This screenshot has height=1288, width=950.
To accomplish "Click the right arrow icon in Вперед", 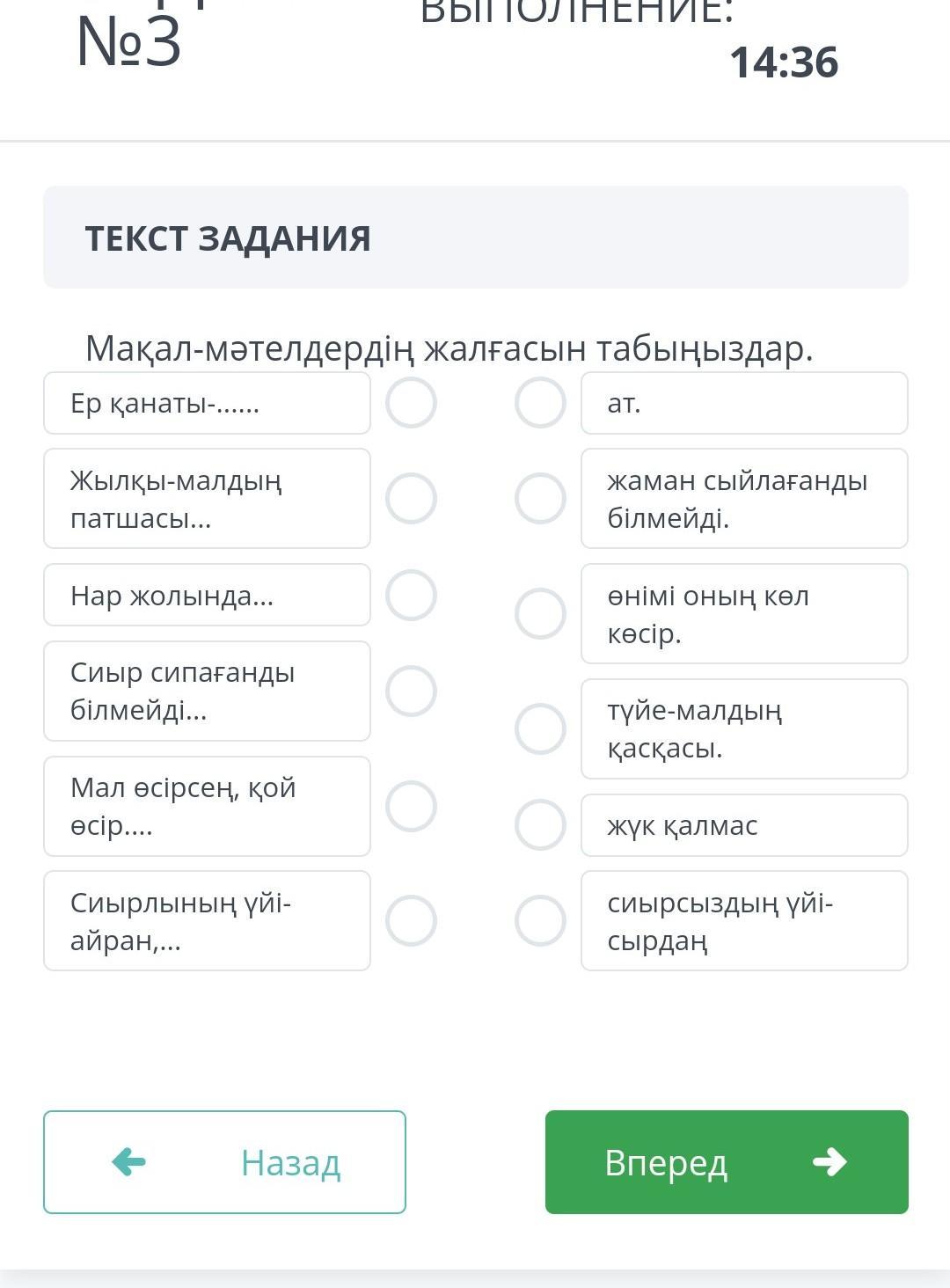I will (x=829, y=1162).
